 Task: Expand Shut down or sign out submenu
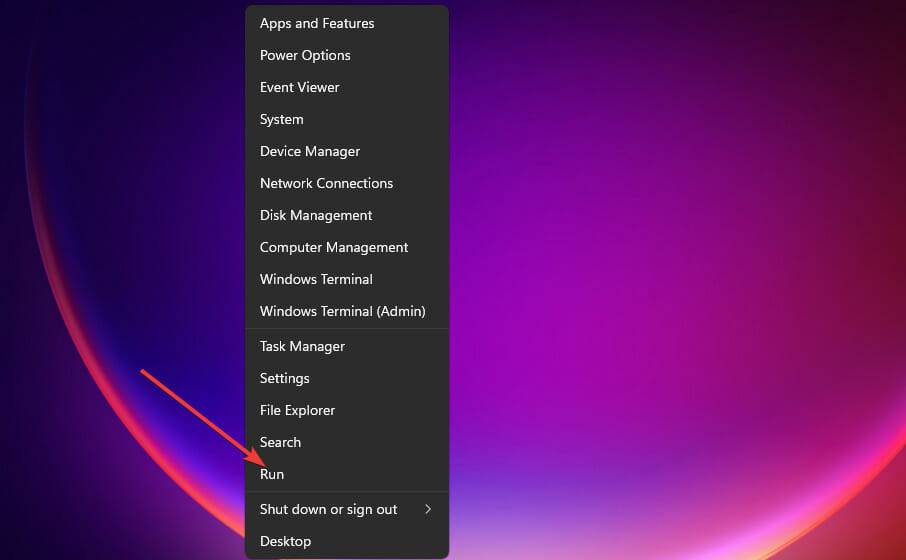click(x=328, y=509)
